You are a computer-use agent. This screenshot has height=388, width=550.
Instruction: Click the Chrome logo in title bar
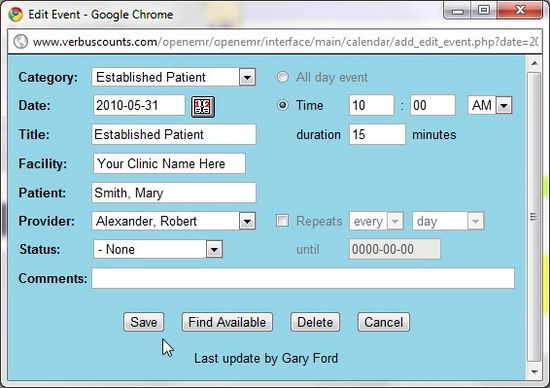click(x=16, y=14)
